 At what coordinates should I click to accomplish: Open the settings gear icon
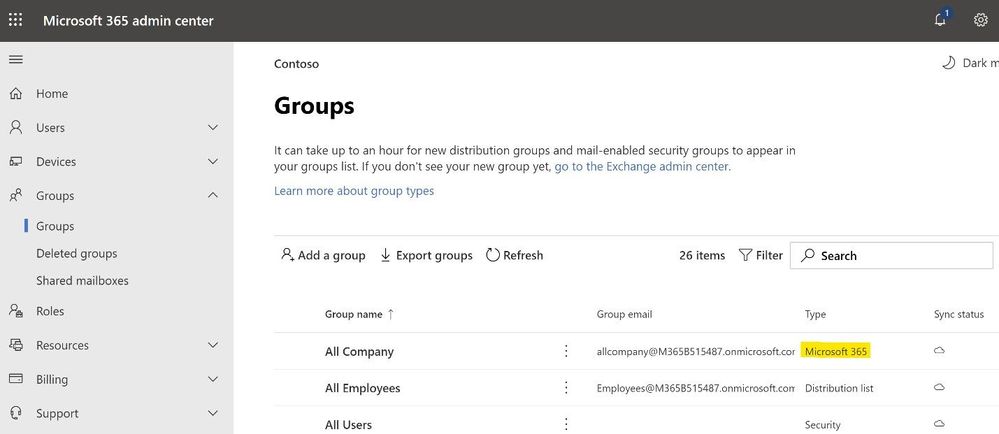pos(981,20)
